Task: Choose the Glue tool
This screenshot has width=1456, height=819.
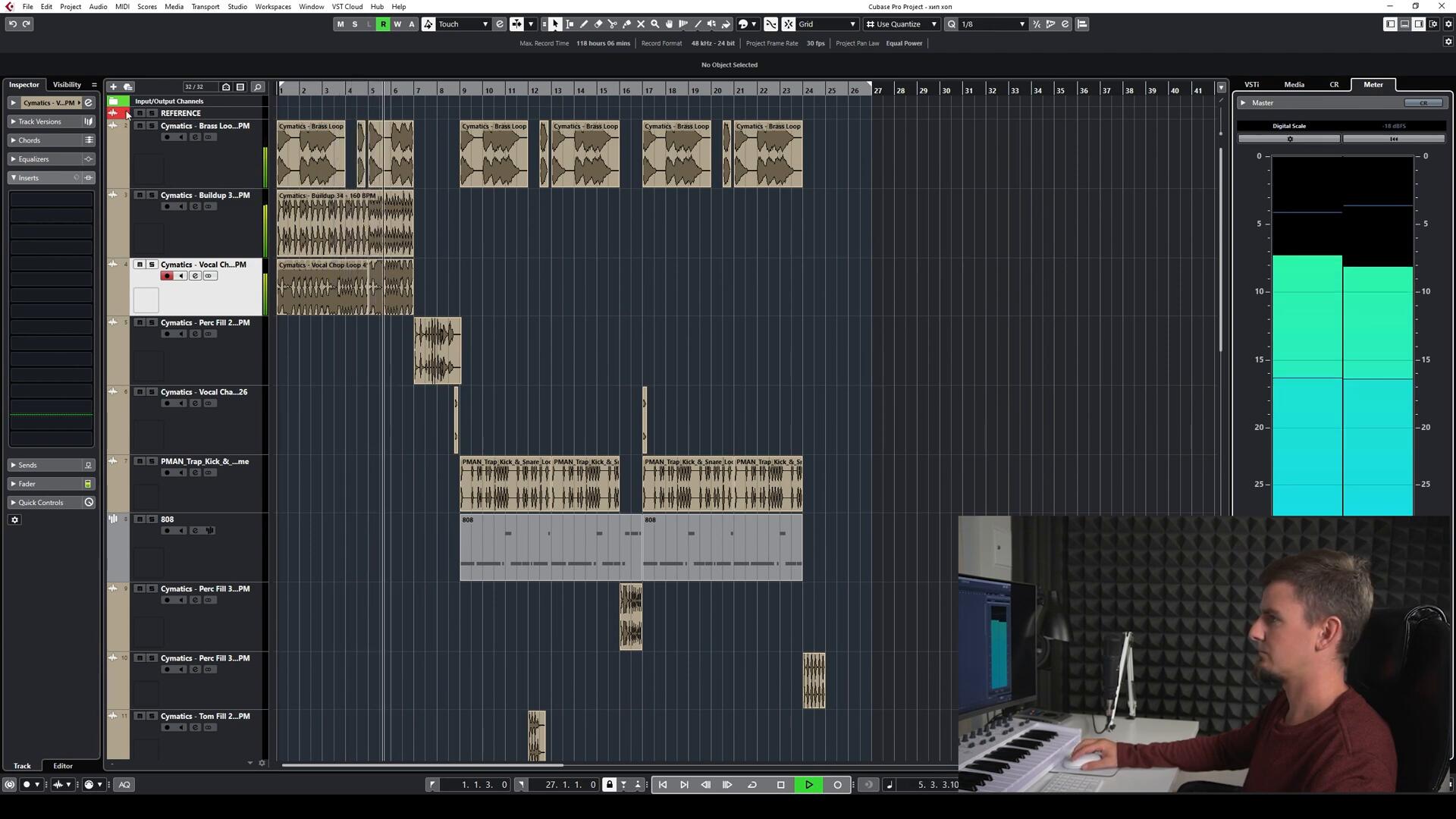Action: point(626,24)
